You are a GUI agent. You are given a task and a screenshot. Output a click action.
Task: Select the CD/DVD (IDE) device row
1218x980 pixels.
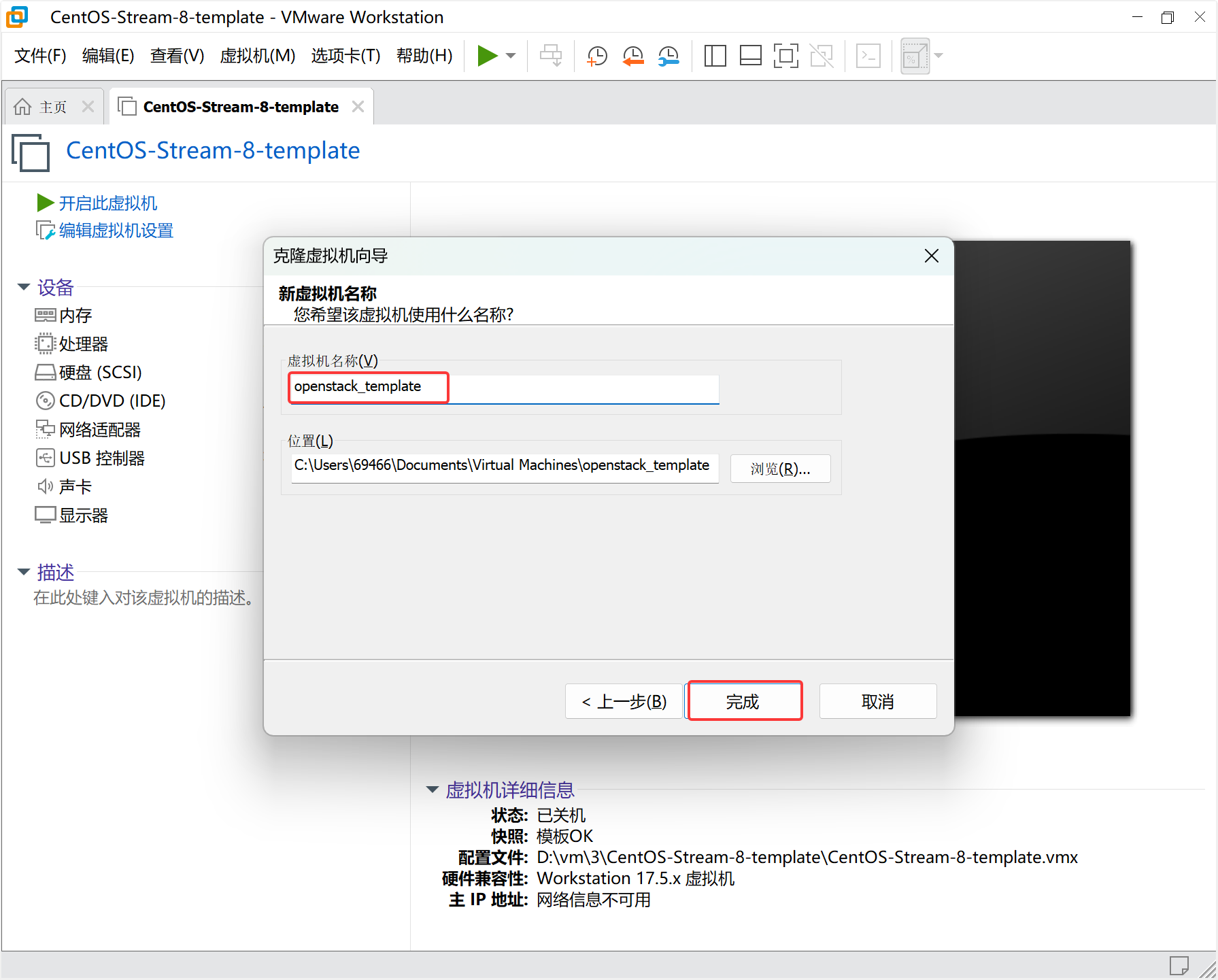101,401
